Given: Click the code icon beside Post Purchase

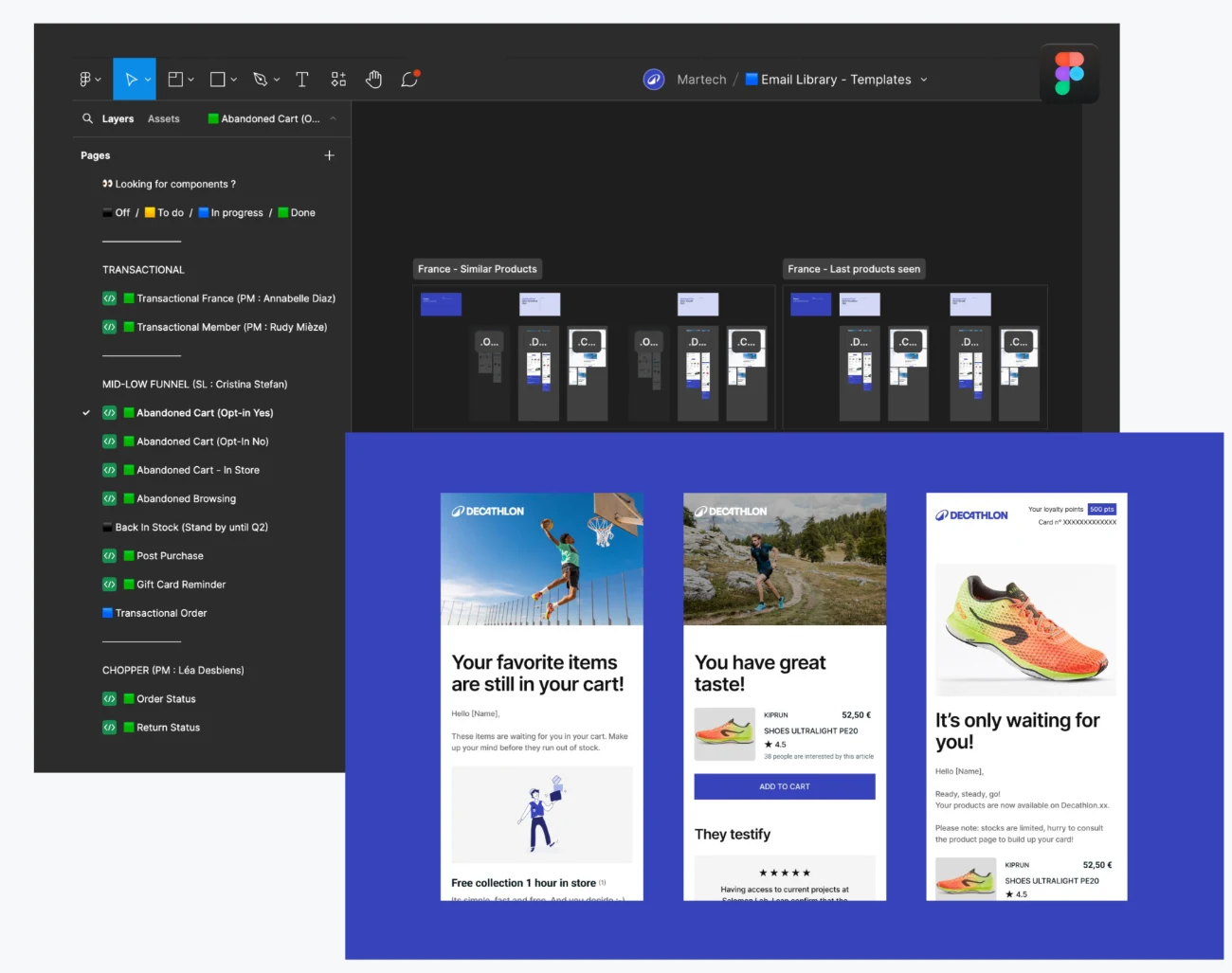Looking at the screenshot, I should point(109,556).
